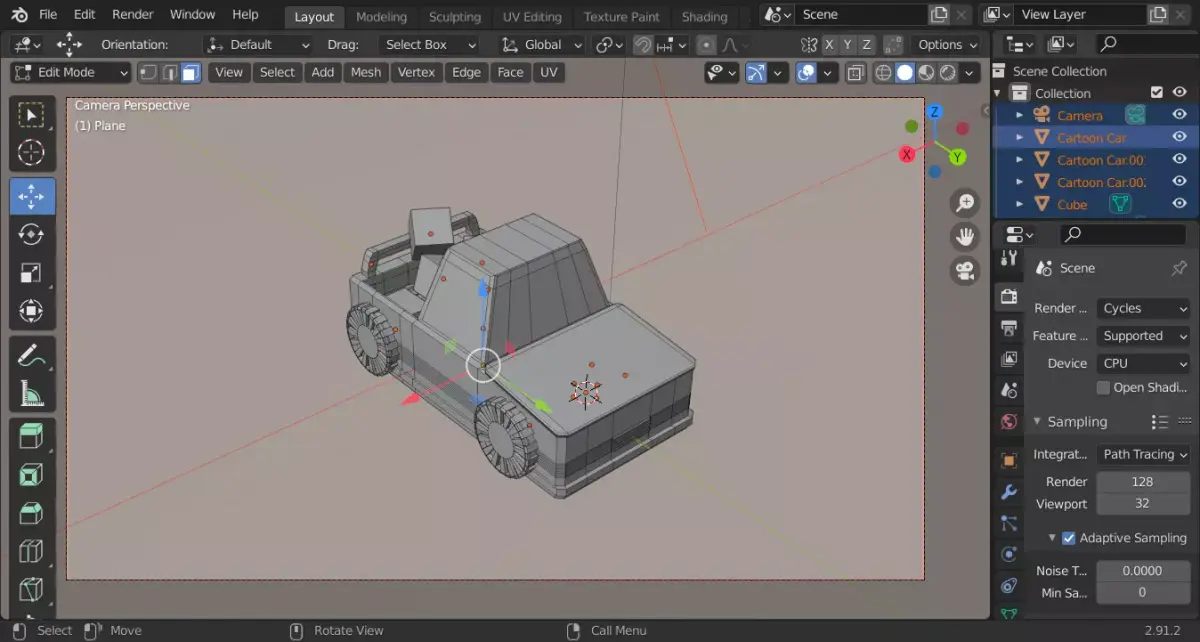
Task: Open the File menu
Action: tap(48, 15)
